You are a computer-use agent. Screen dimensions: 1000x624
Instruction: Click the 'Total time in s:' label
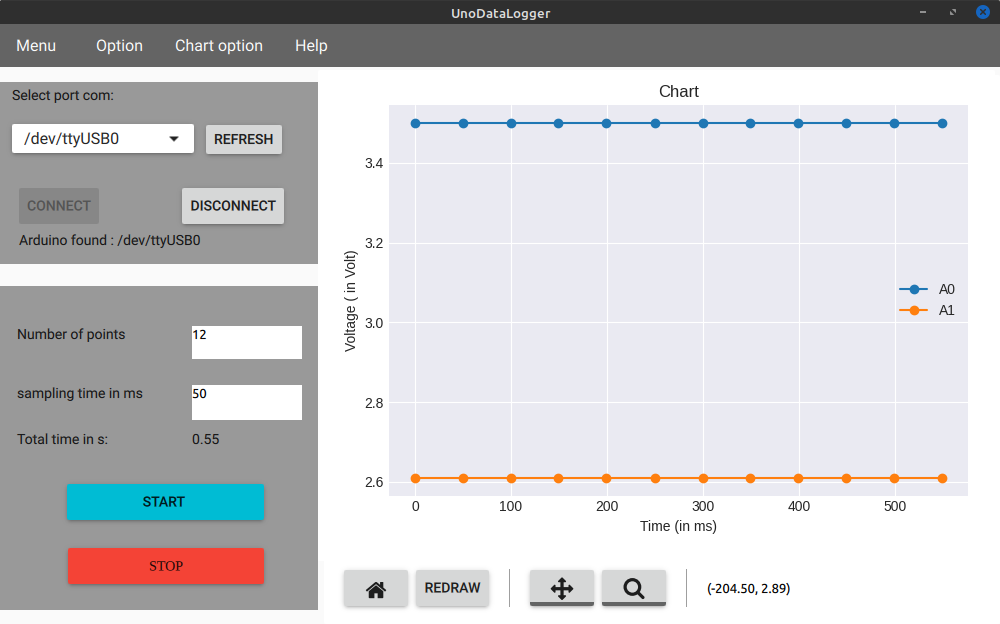click(62, 440)
